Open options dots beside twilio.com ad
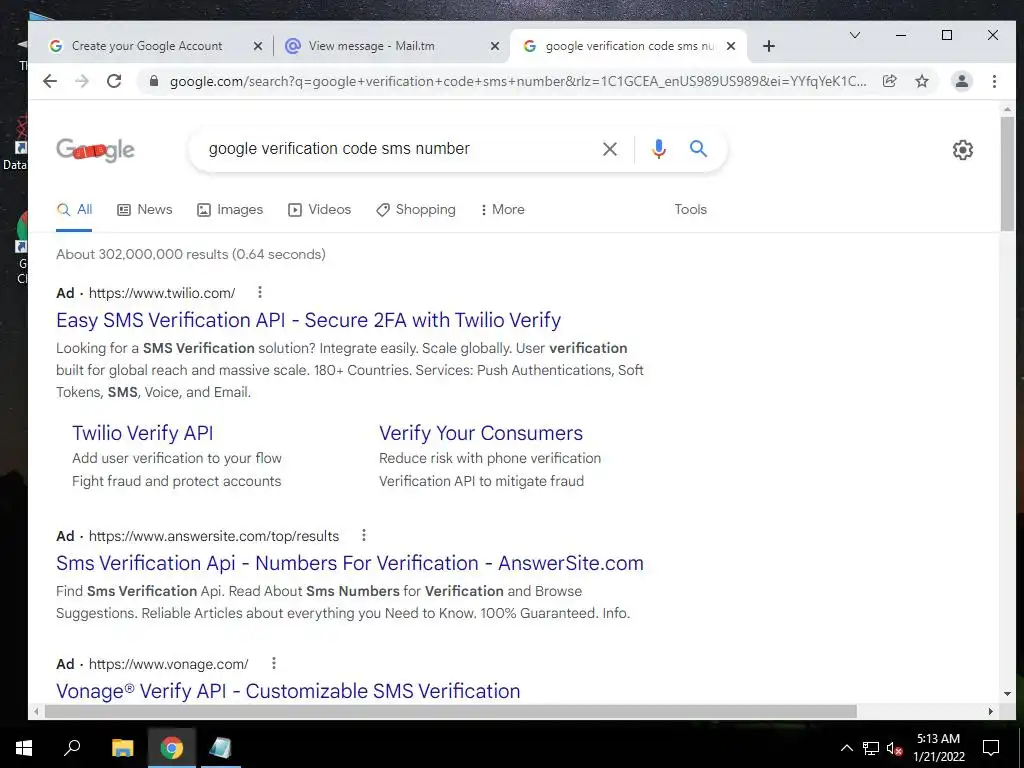The width and height of the screenshot is (1024, 768). 259,292
